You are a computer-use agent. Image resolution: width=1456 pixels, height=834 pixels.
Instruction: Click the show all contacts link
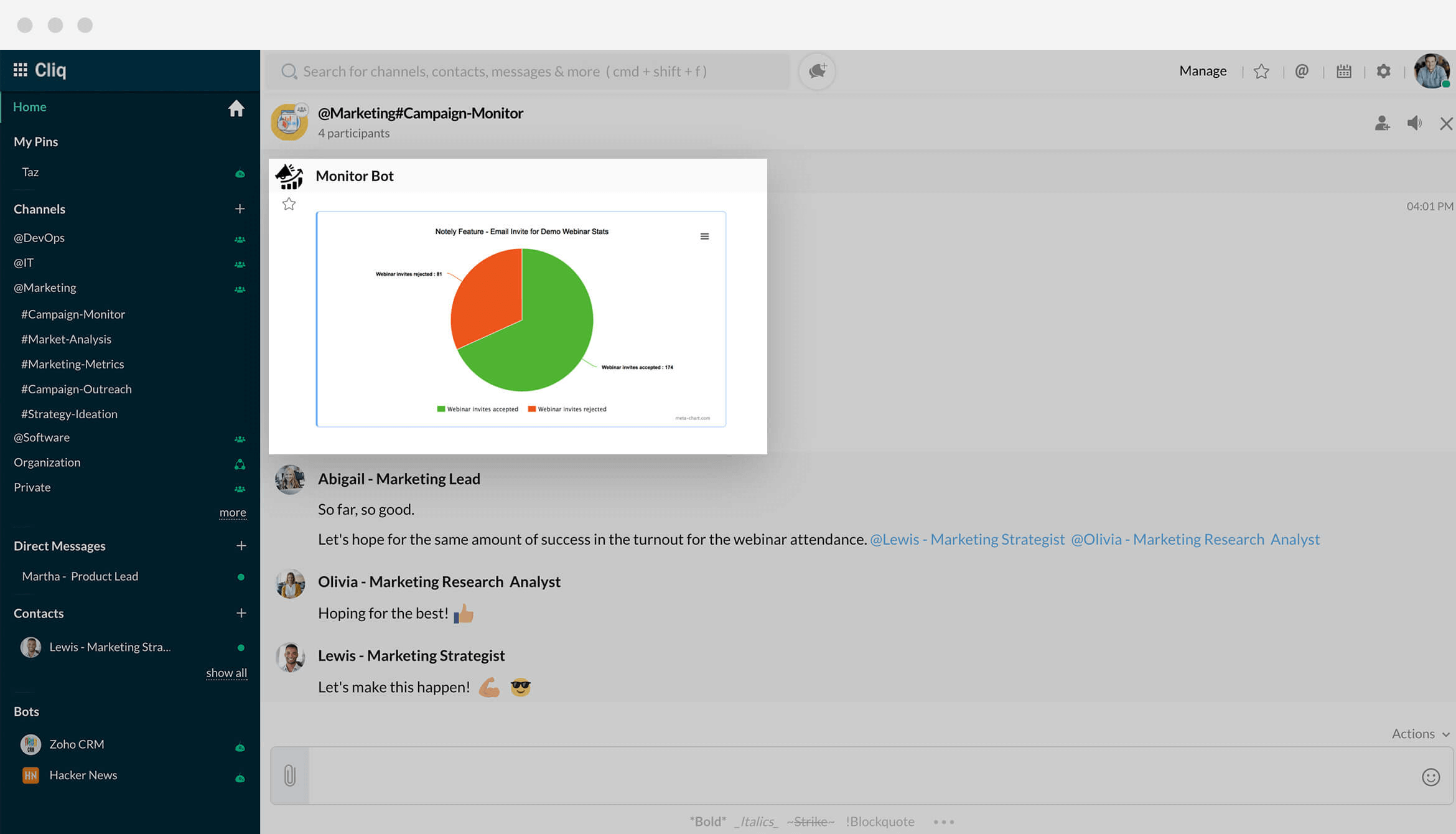226,673
